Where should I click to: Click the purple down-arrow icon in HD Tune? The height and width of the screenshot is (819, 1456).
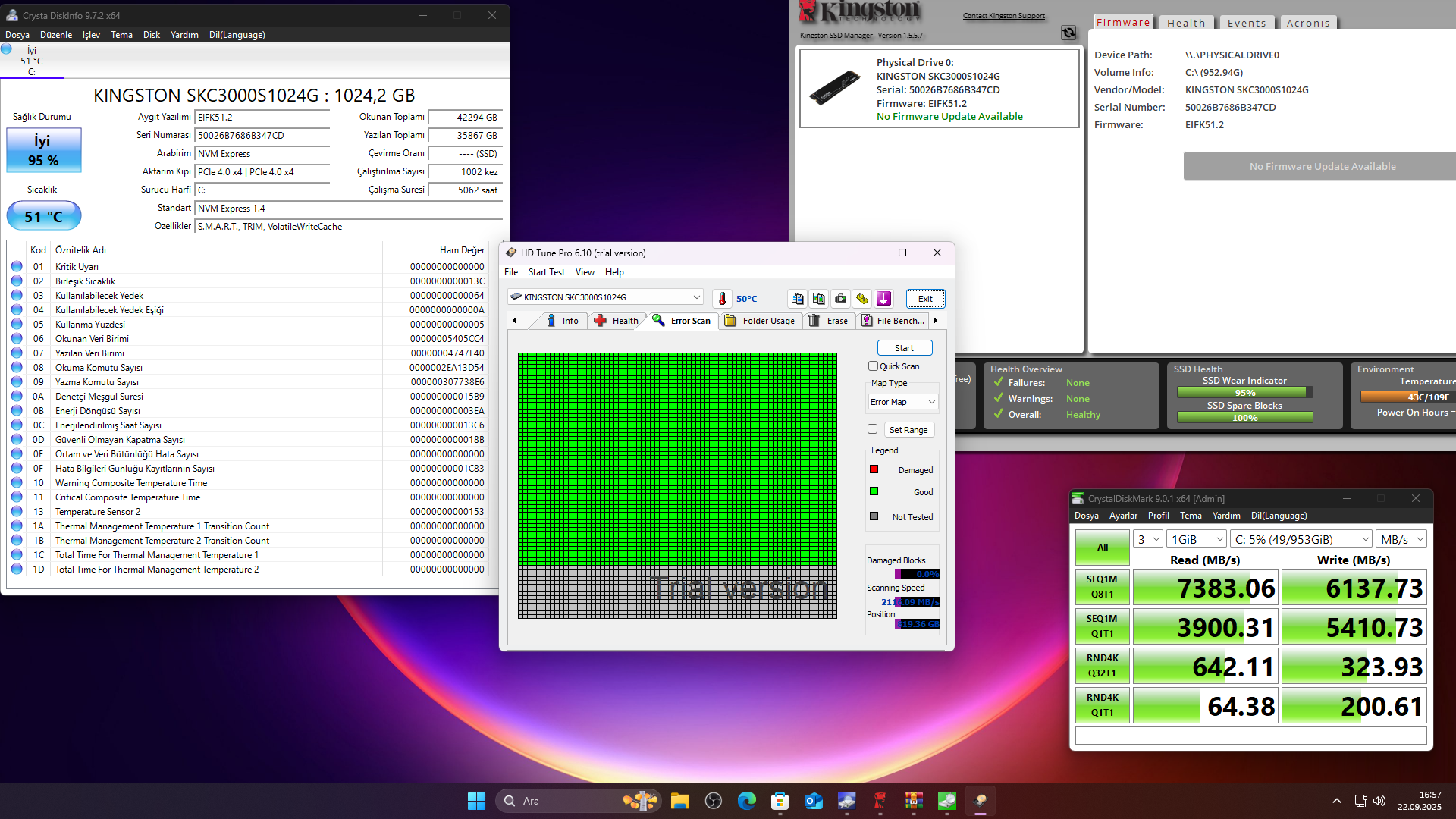[x=883, y=299]
